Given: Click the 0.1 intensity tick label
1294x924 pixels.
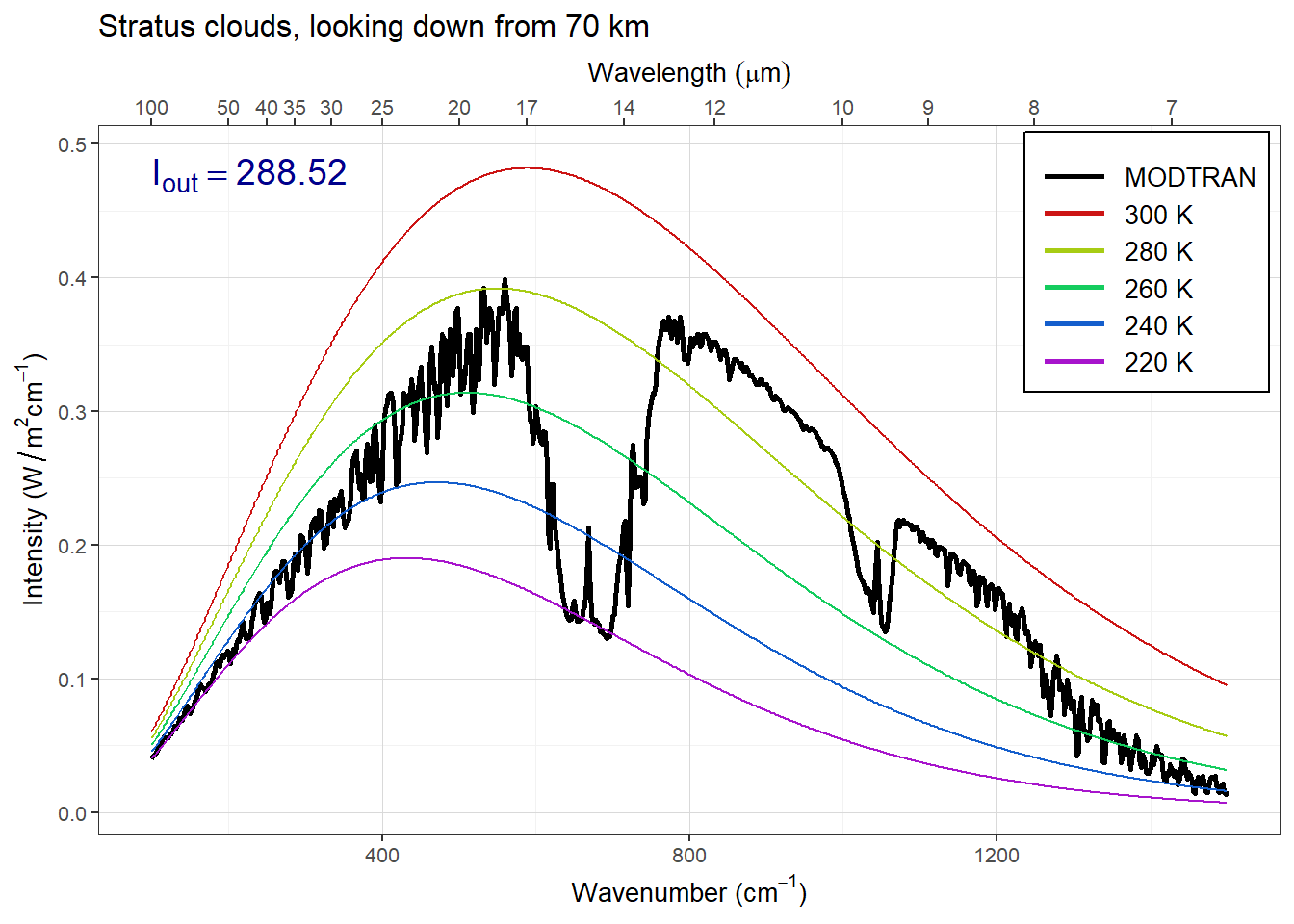Looking at the screenshot, I should pos(72,680).
